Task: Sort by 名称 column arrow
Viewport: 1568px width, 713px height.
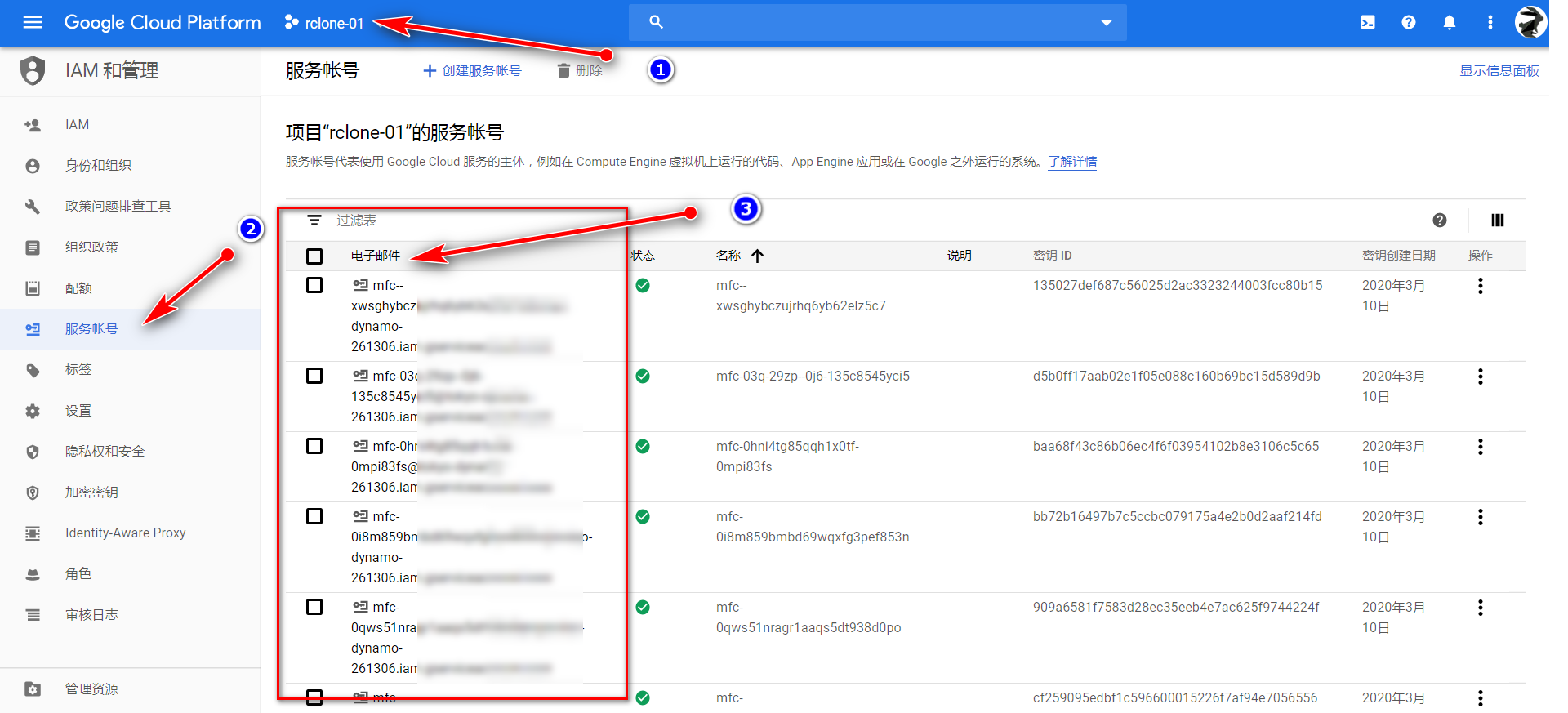Action: coord(758,256)
